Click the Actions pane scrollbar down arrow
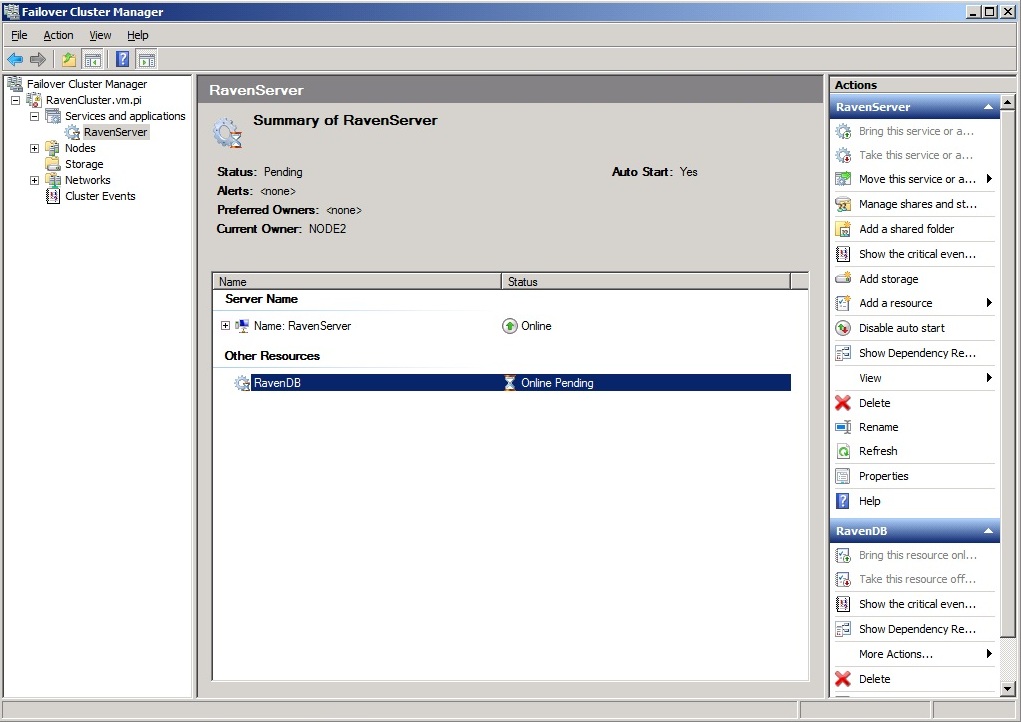Image resolution: width=1021 pixels, height=722 pixels. 1007,689
